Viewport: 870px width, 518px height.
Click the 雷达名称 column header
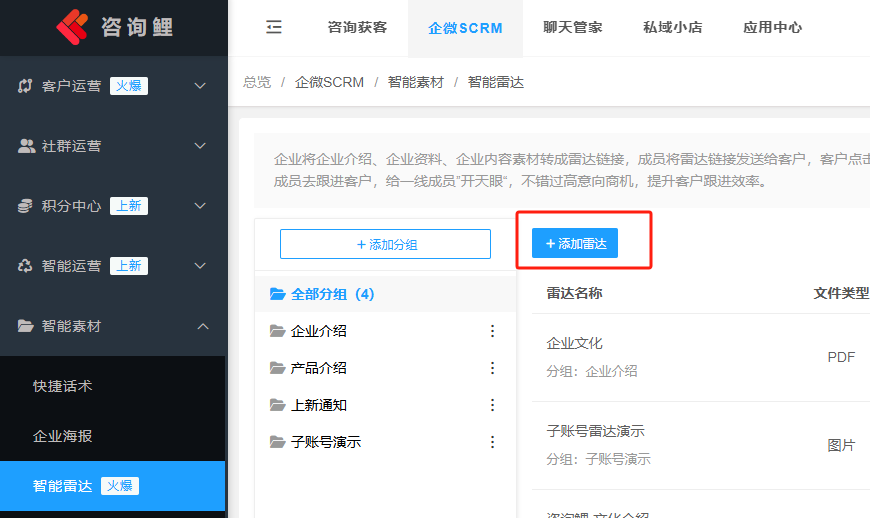click(x=574, y=293)
